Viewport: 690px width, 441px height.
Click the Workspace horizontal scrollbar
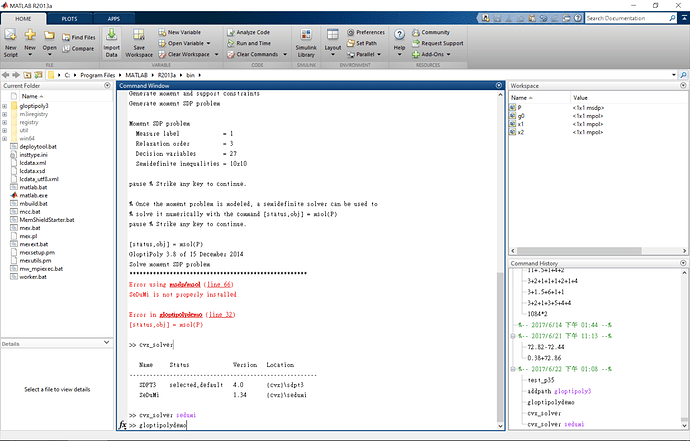(x=579, y=250)
